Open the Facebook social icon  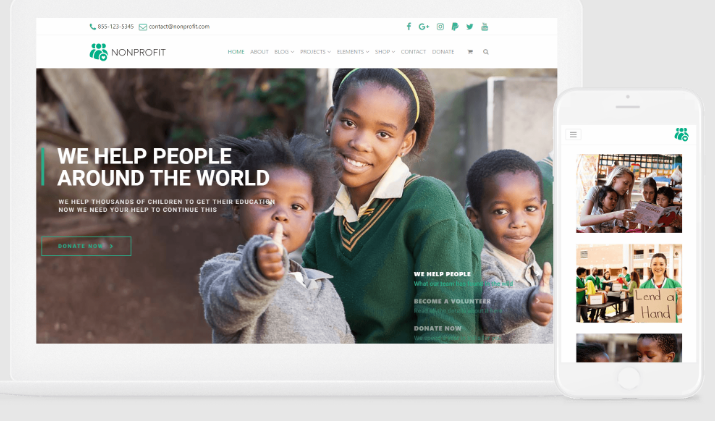(409, 26)
